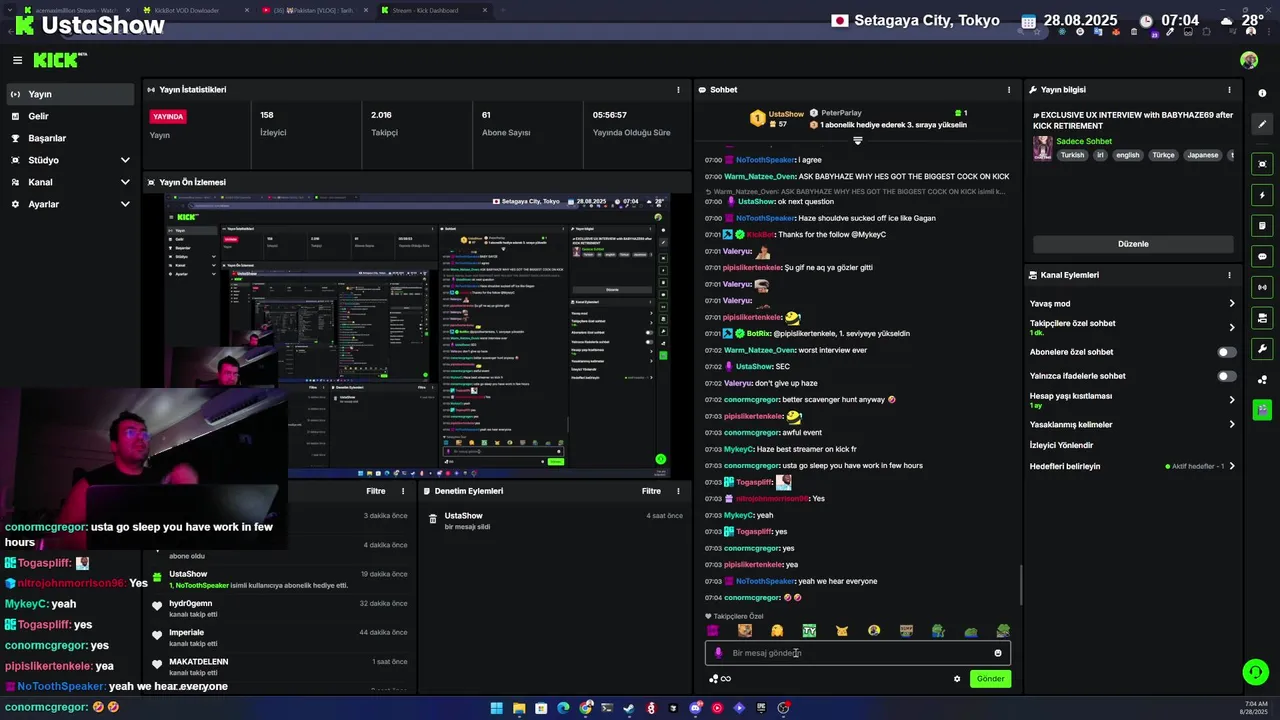Open OBS Studio from the taskbar
Viewport: 1280px width, 720px height.
(x=783, y=708)
